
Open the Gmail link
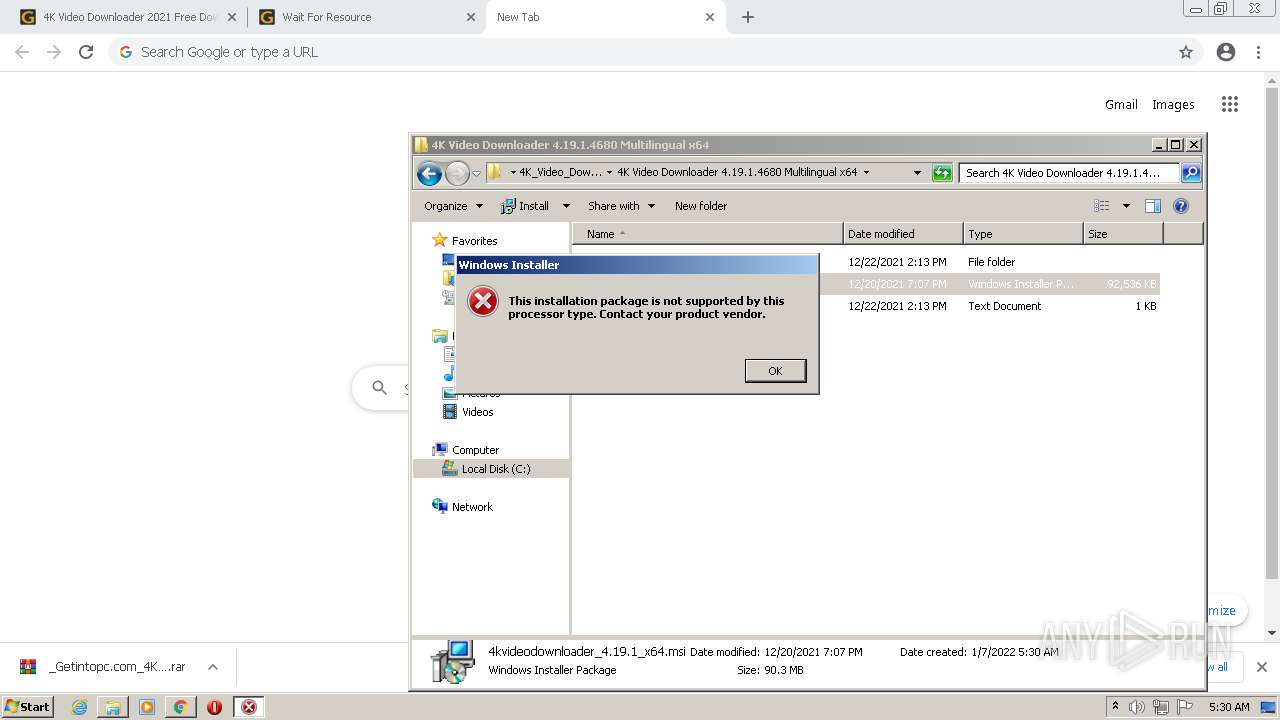(1121, 104)
